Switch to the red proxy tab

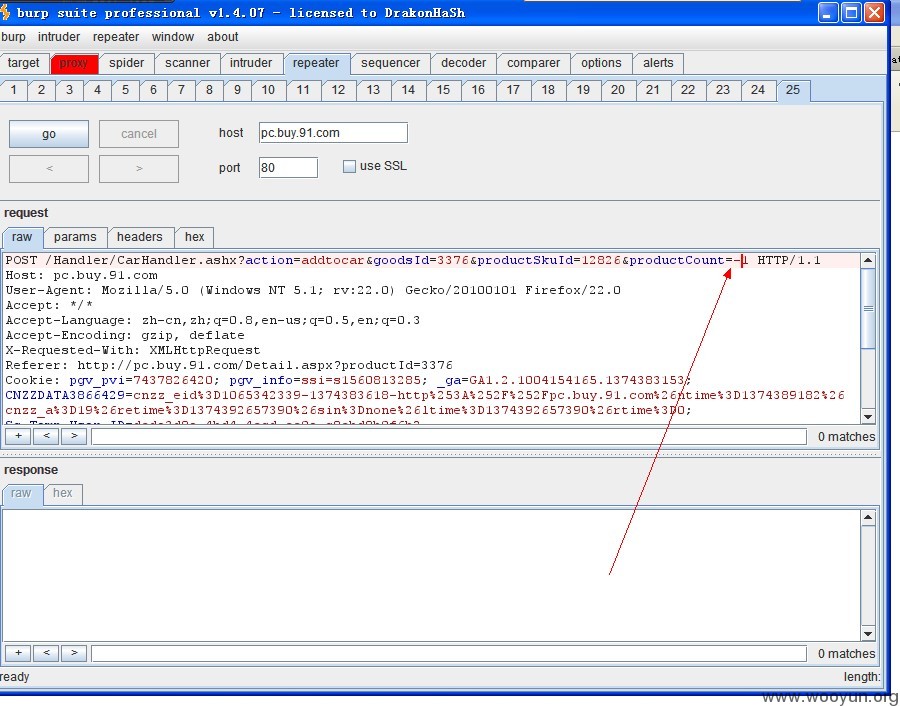(x=74, y=63)
